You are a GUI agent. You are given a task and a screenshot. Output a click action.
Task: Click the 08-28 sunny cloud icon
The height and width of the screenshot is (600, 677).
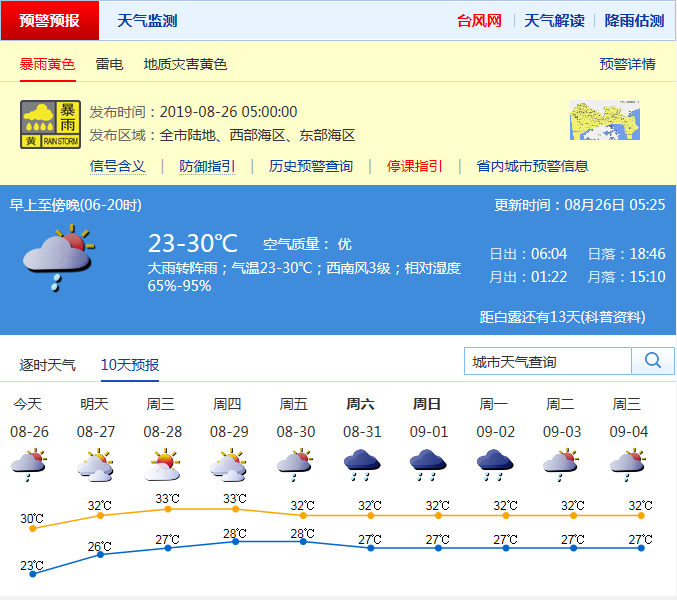tap(161, 465)
